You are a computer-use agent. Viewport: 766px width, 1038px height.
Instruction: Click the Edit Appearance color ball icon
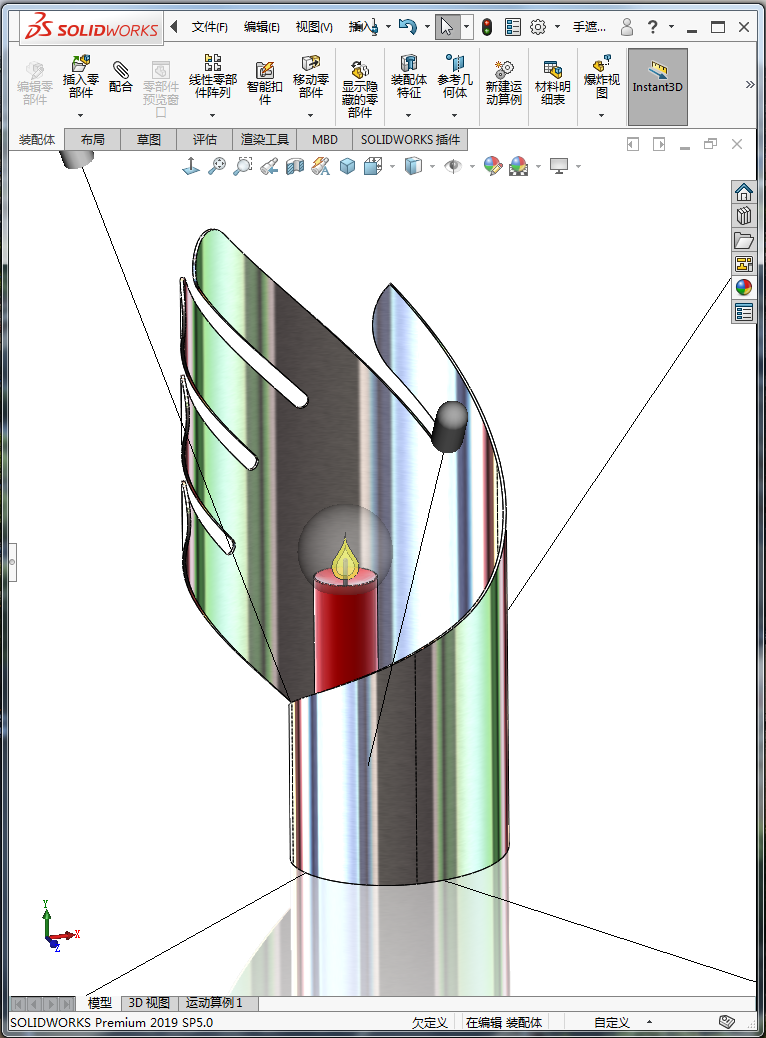(x=493, y=165)
